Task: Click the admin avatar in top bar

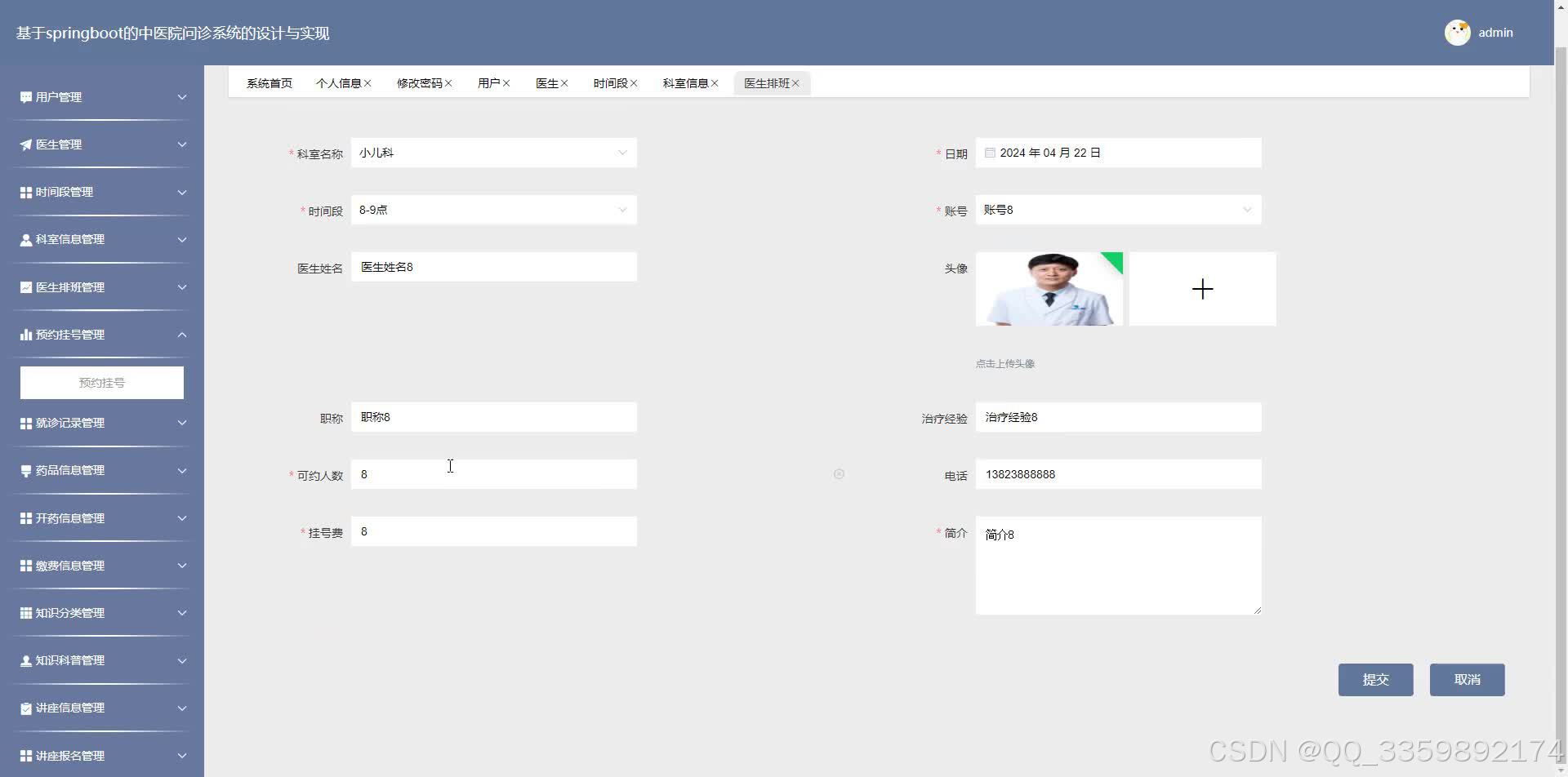Action: click(1458, 33)
